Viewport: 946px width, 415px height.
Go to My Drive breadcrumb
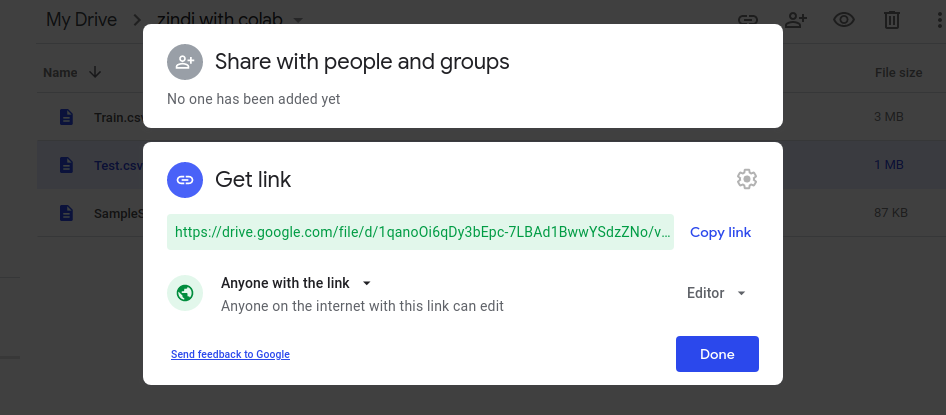(x=81, y=19)
